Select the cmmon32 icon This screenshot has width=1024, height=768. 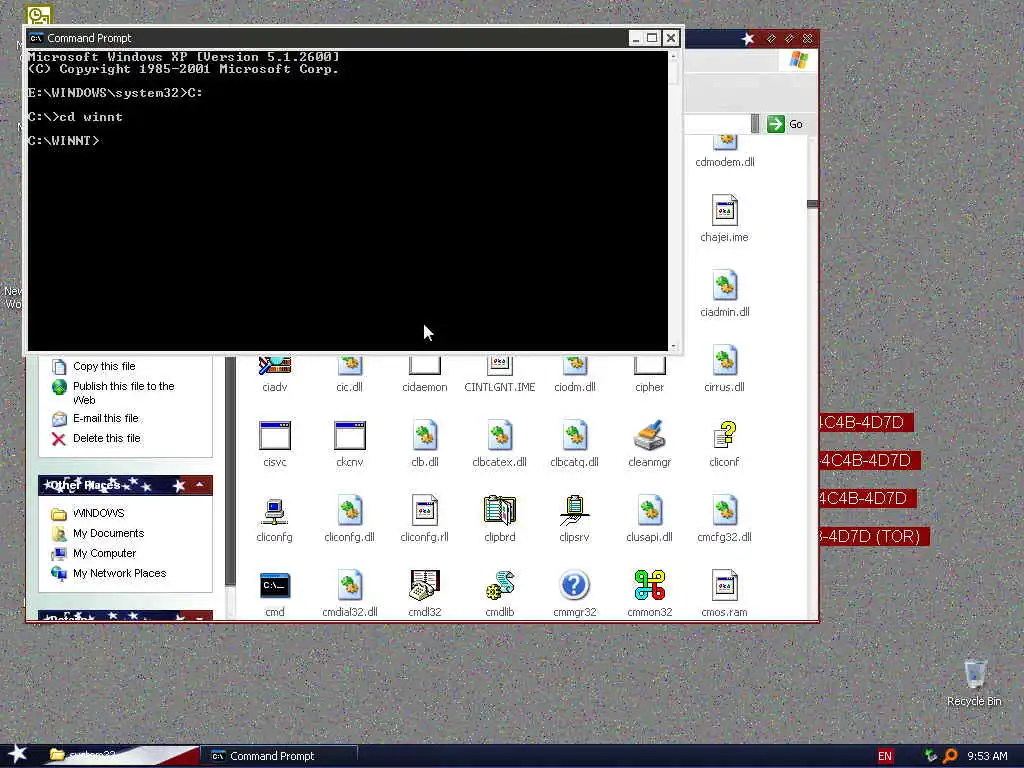(x=649, y=586)
